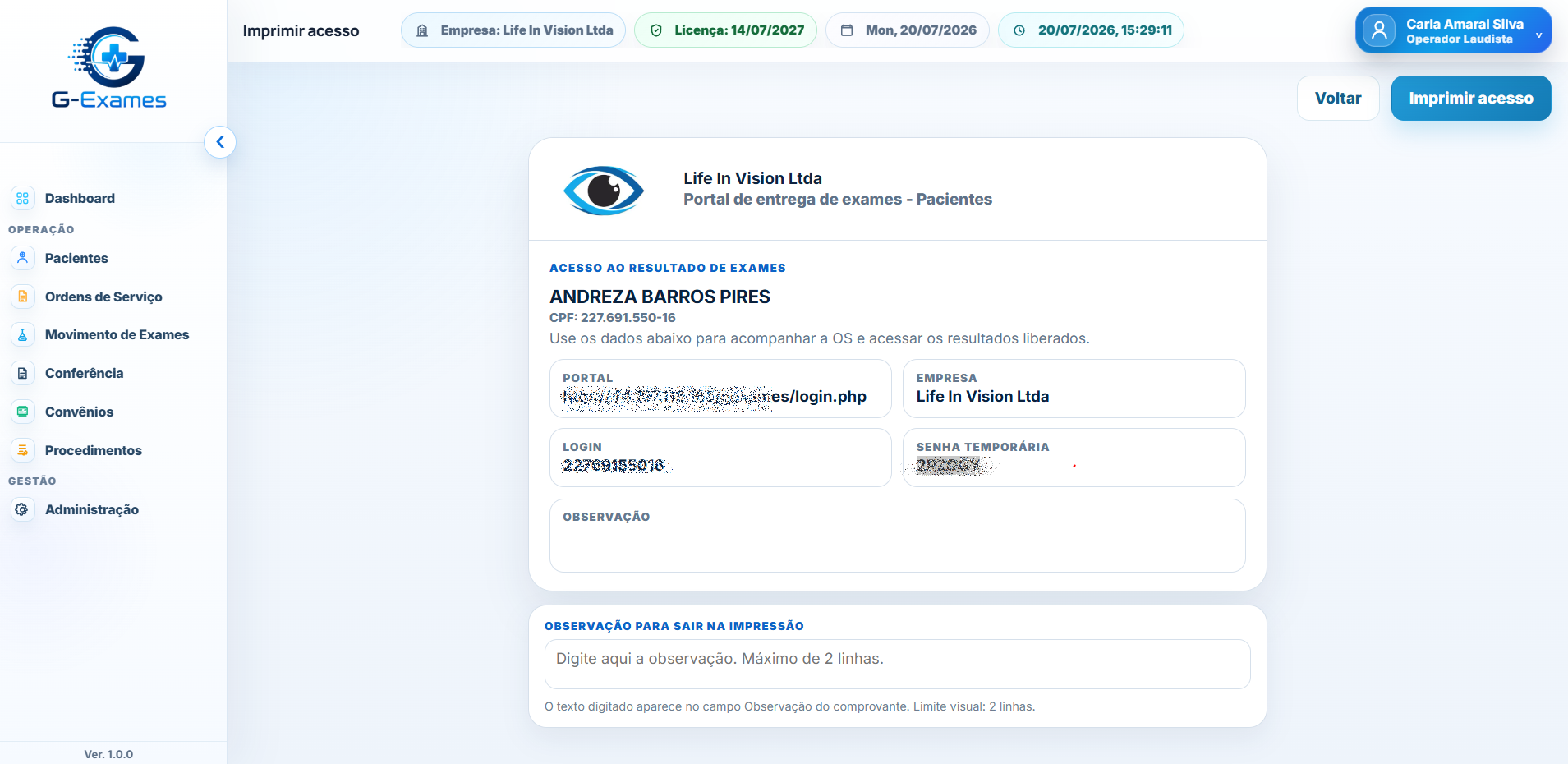This screenshot has height=764, width=1568.
Task: Click the 20/07/2026, 15:29:11 time chip
Action: [1091, 30]
